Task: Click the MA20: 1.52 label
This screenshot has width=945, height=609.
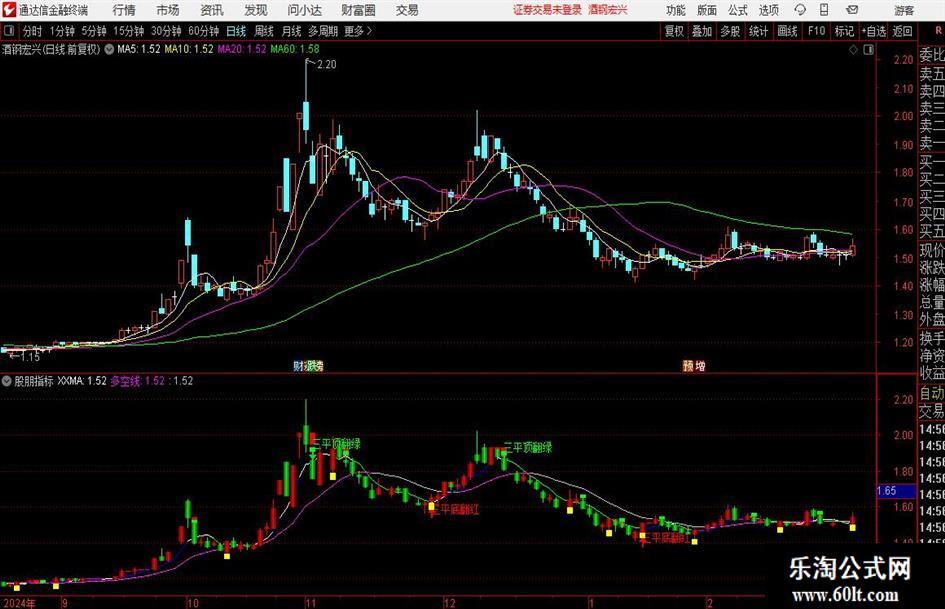Action: click(x=242, y=49)
